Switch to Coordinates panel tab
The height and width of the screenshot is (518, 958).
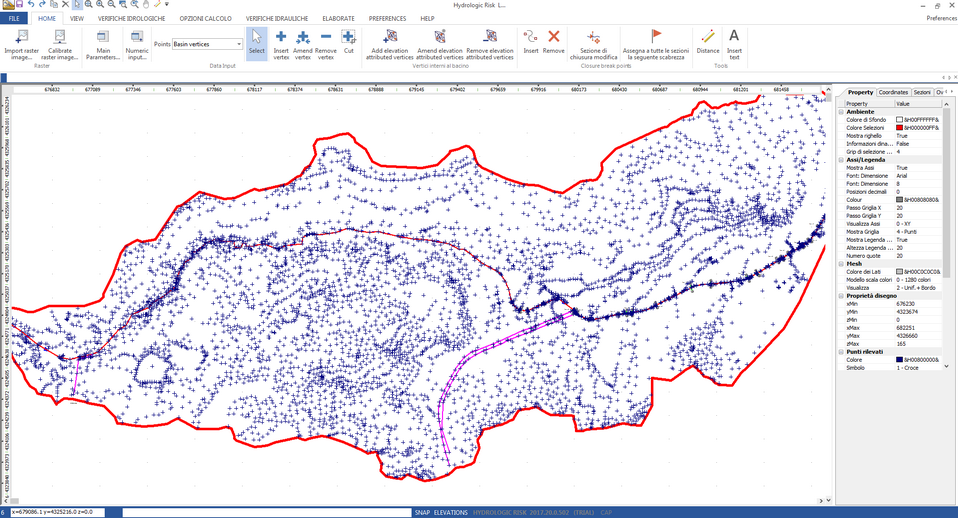[x=893, y=92]
